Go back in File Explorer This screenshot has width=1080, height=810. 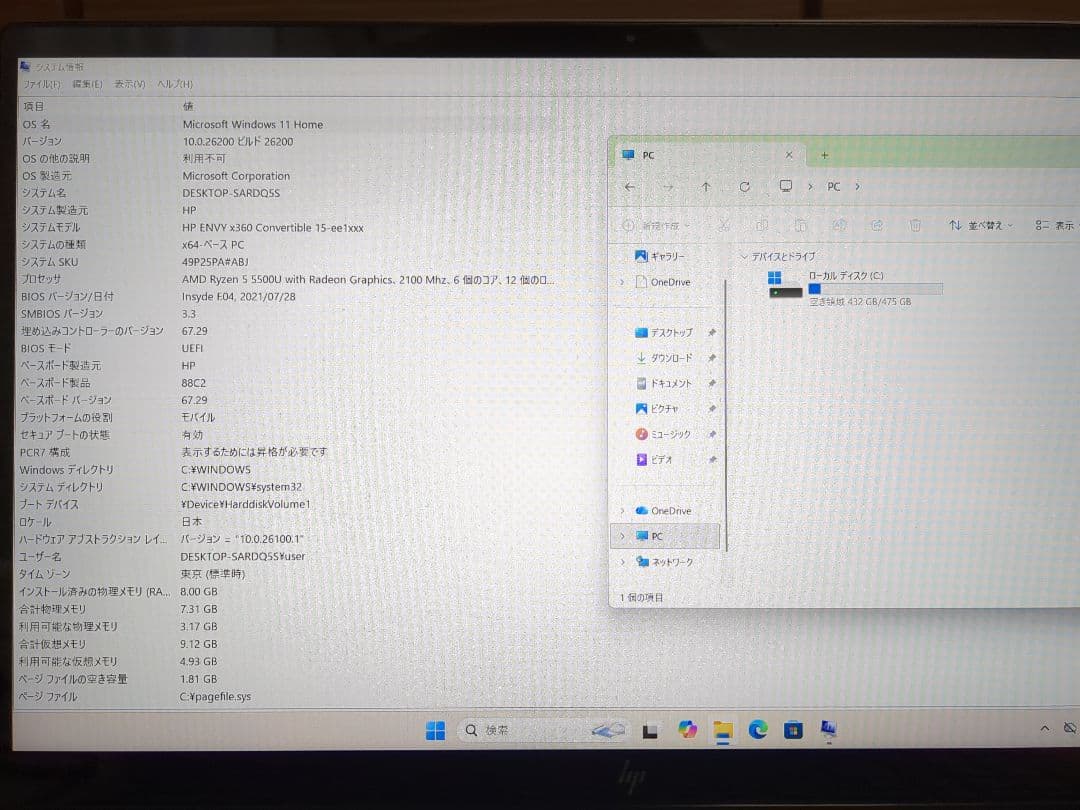coord(630,187)
